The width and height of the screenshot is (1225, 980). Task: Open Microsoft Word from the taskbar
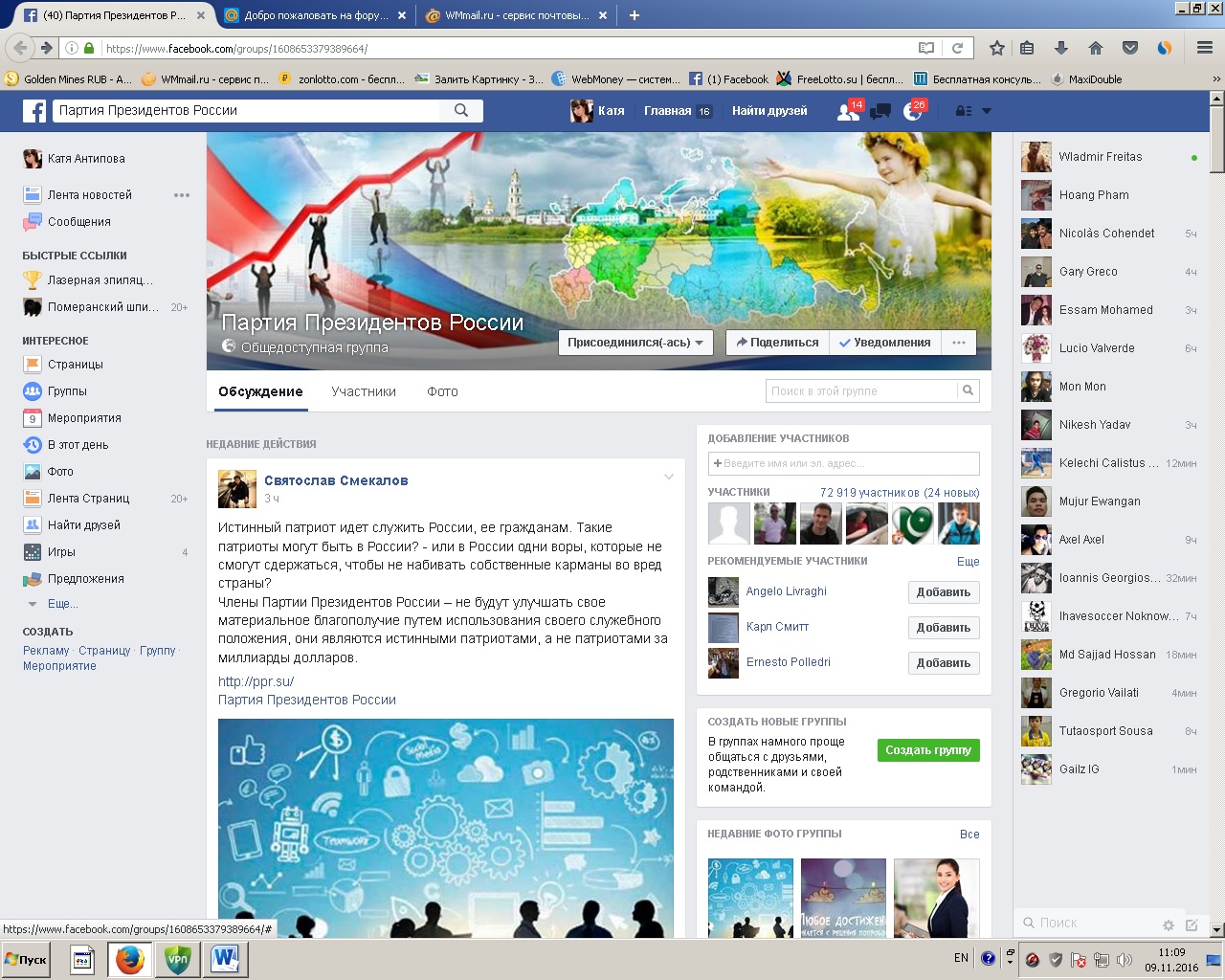226,959
